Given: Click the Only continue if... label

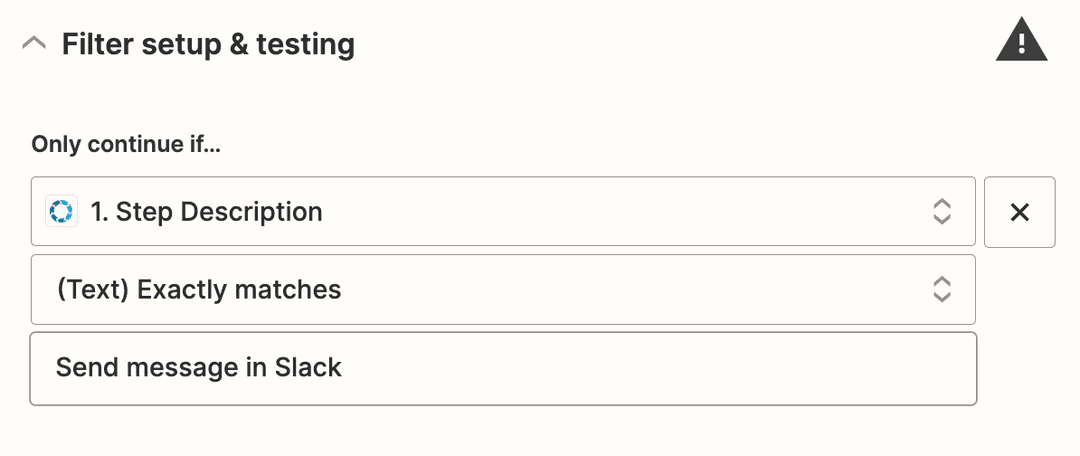Looking at the screenshot, I should click(126, 144).
